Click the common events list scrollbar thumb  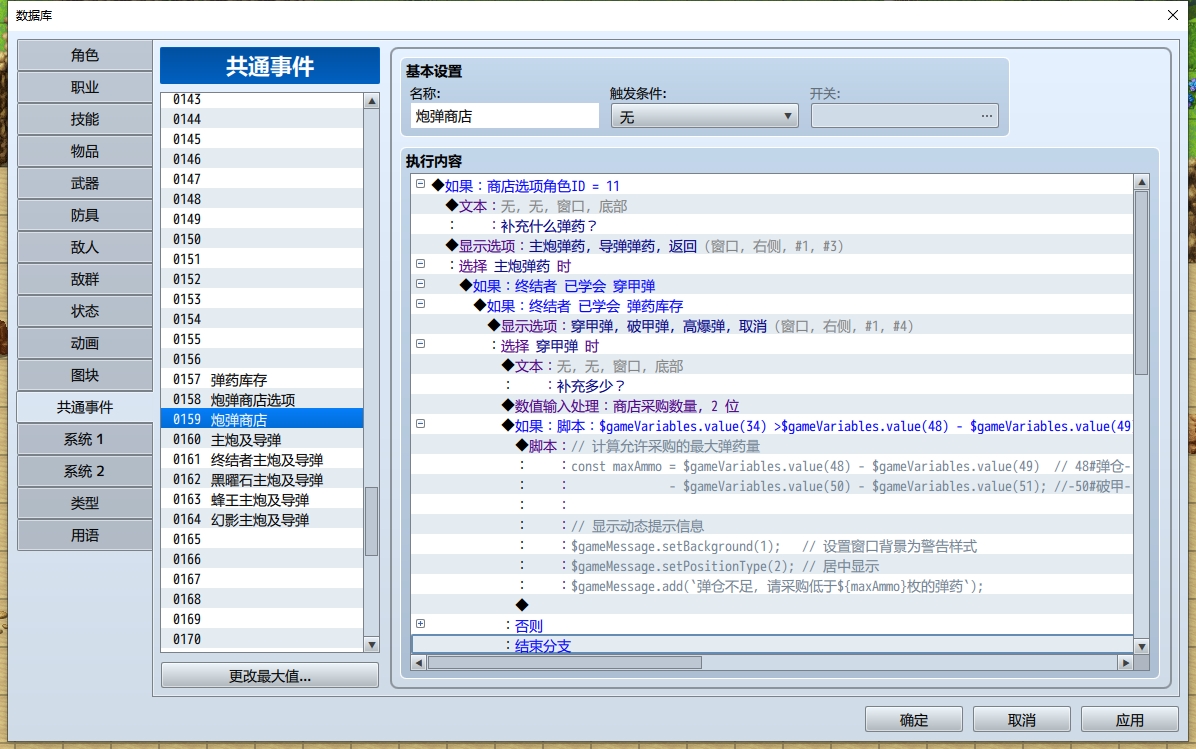[371, 522]
